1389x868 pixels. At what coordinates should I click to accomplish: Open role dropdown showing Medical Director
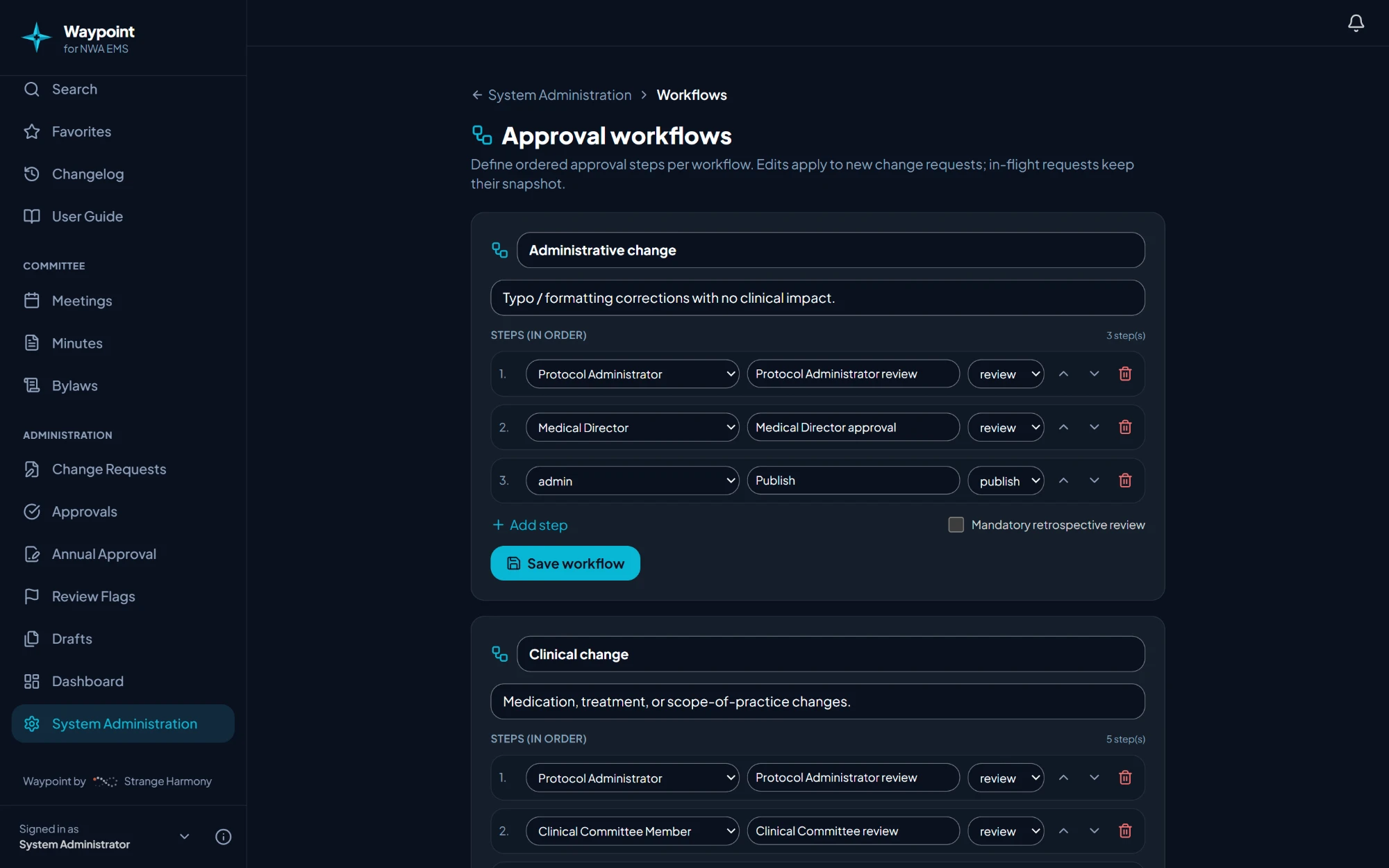point(632,428)
